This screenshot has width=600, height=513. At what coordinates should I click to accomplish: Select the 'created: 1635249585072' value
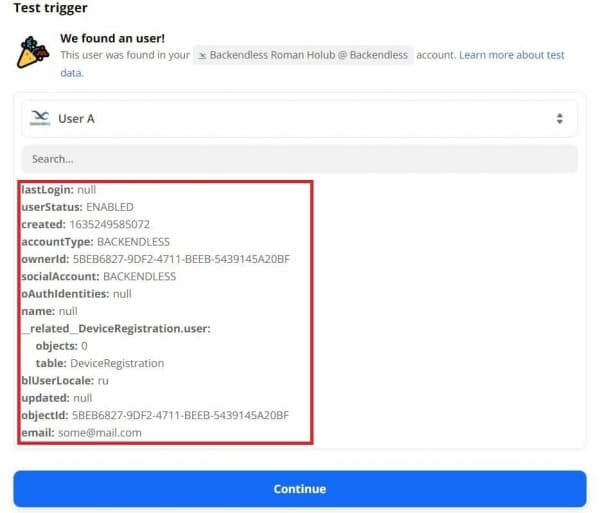(109, 224)
